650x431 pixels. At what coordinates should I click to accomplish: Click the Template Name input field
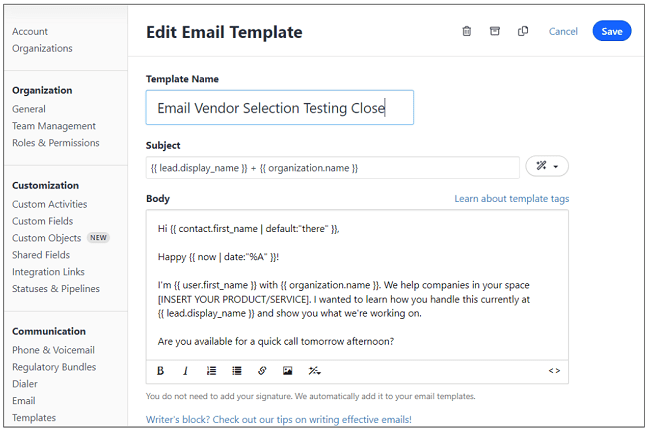coord(279,108)
